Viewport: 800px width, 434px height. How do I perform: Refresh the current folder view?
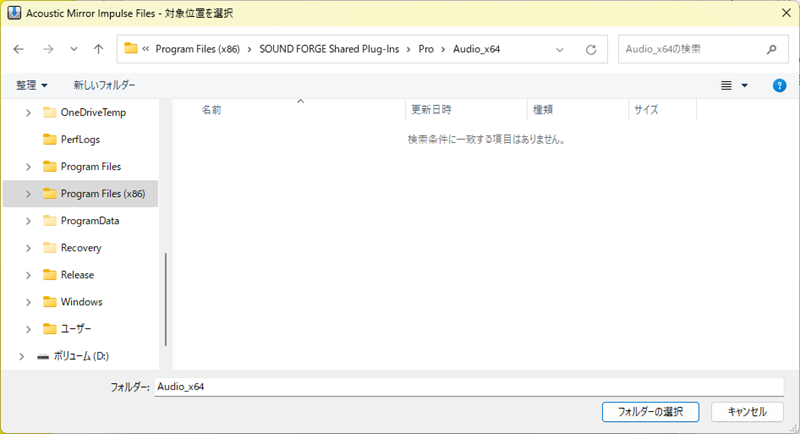591,49
